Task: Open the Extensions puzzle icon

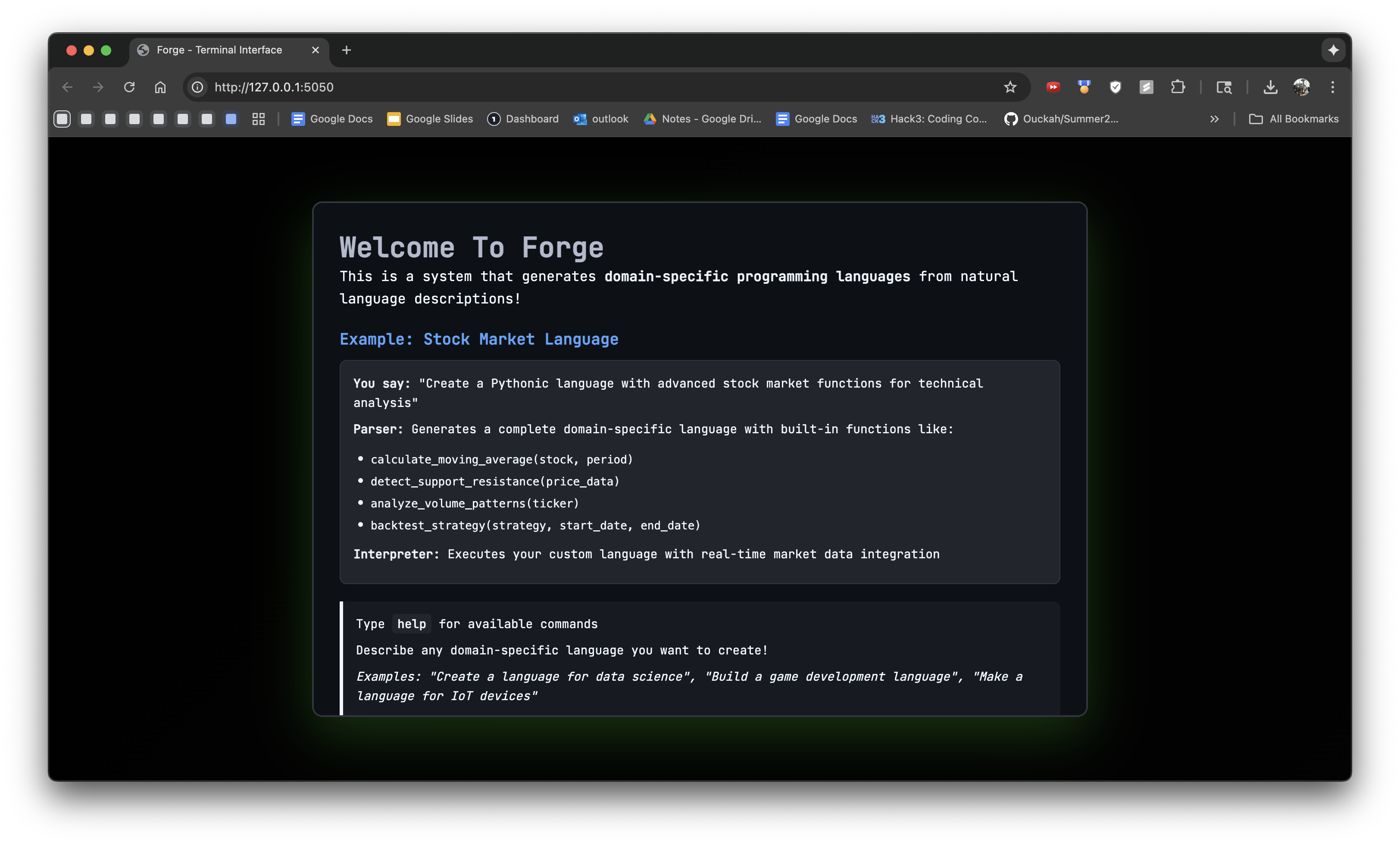Action: pos(1178,87)
